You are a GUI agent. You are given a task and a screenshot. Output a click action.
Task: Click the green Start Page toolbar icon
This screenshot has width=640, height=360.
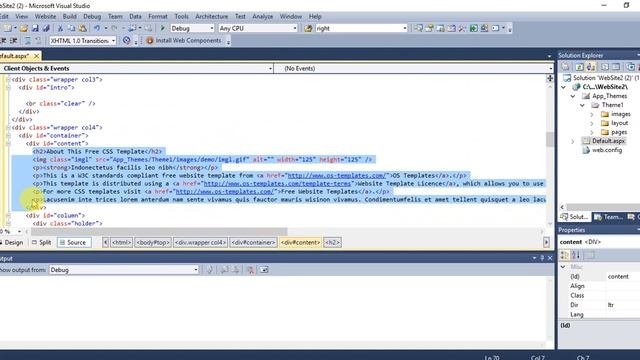pos(473,28)
